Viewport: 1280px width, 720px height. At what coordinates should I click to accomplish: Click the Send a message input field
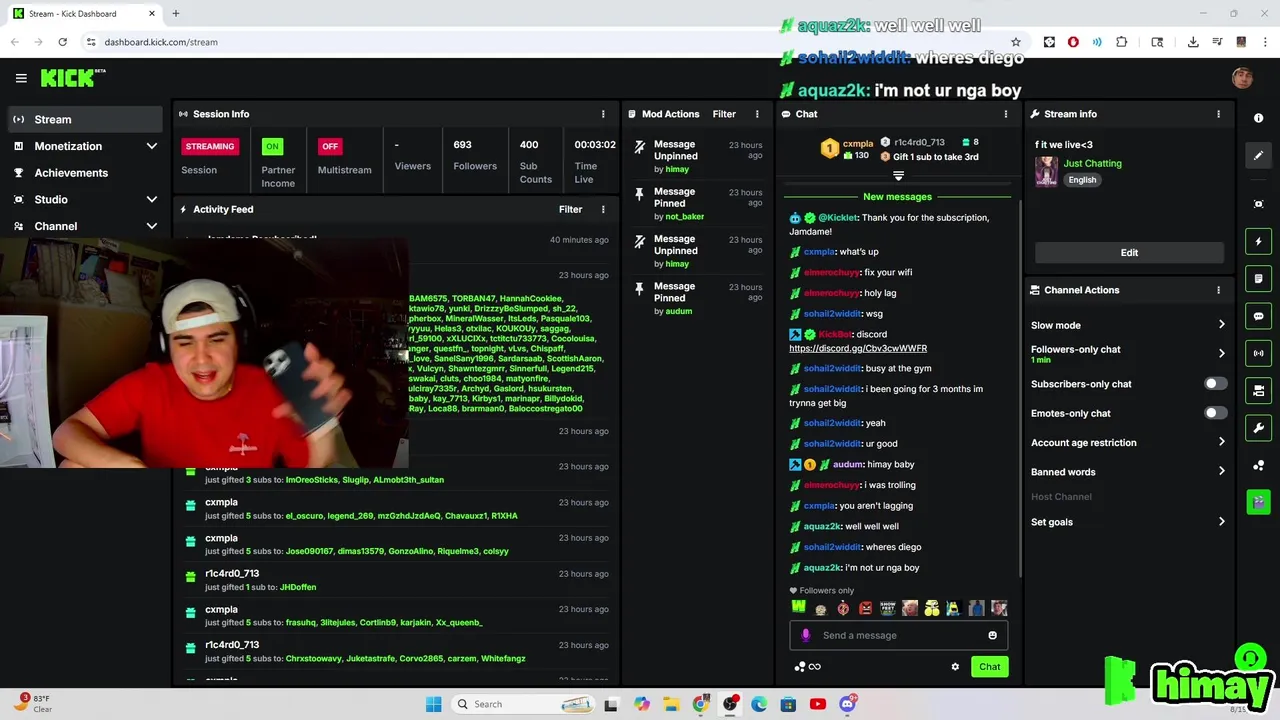point(898,635)
